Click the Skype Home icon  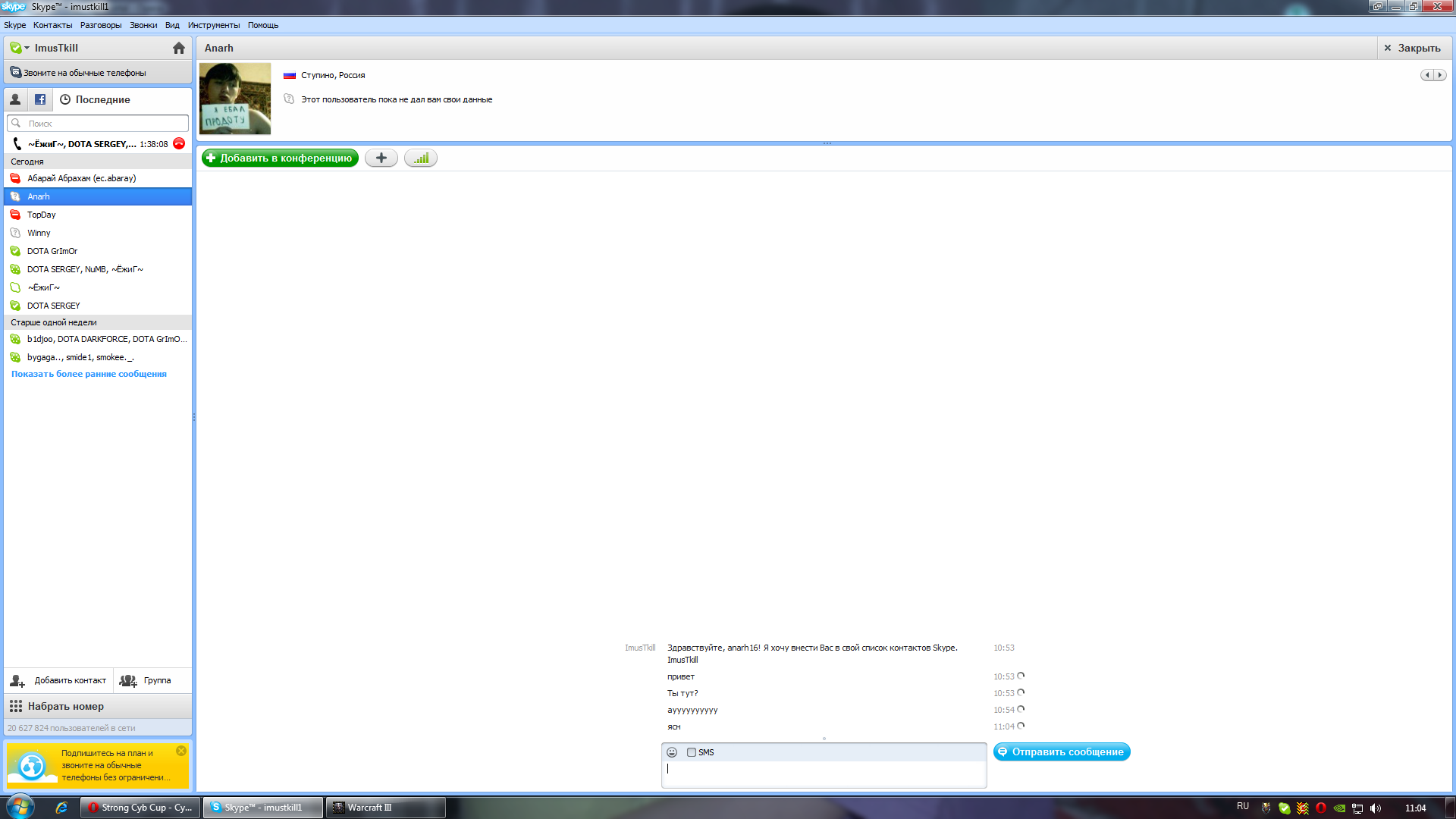tap(179, 48)
